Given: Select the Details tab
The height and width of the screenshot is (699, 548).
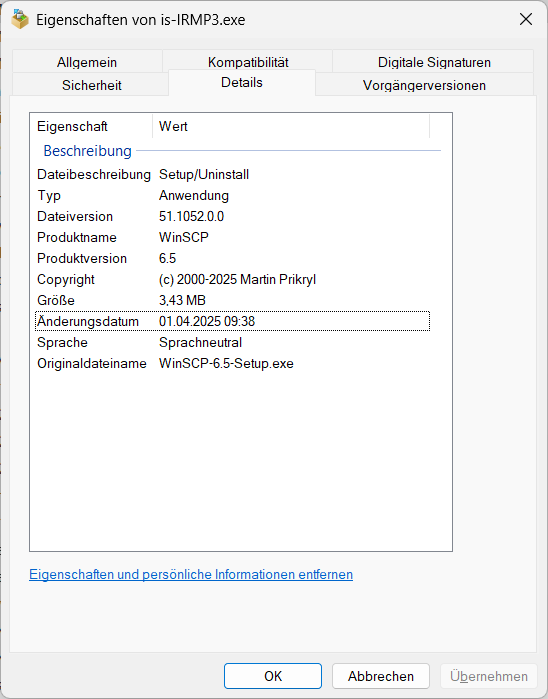Looking at the screenshot, I should [242, 82].
